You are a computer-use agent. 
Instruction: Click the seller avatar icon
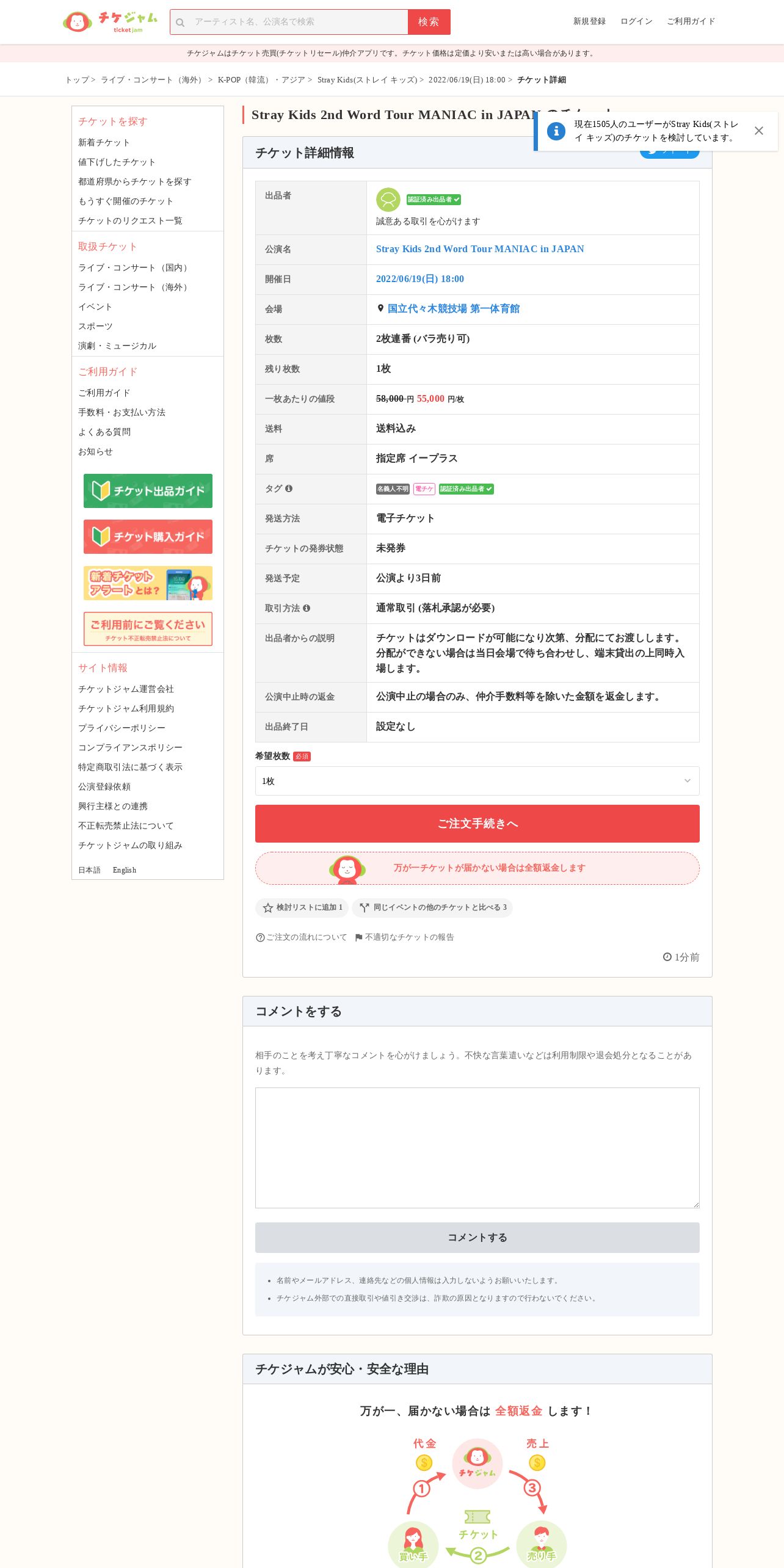(388, 200)
